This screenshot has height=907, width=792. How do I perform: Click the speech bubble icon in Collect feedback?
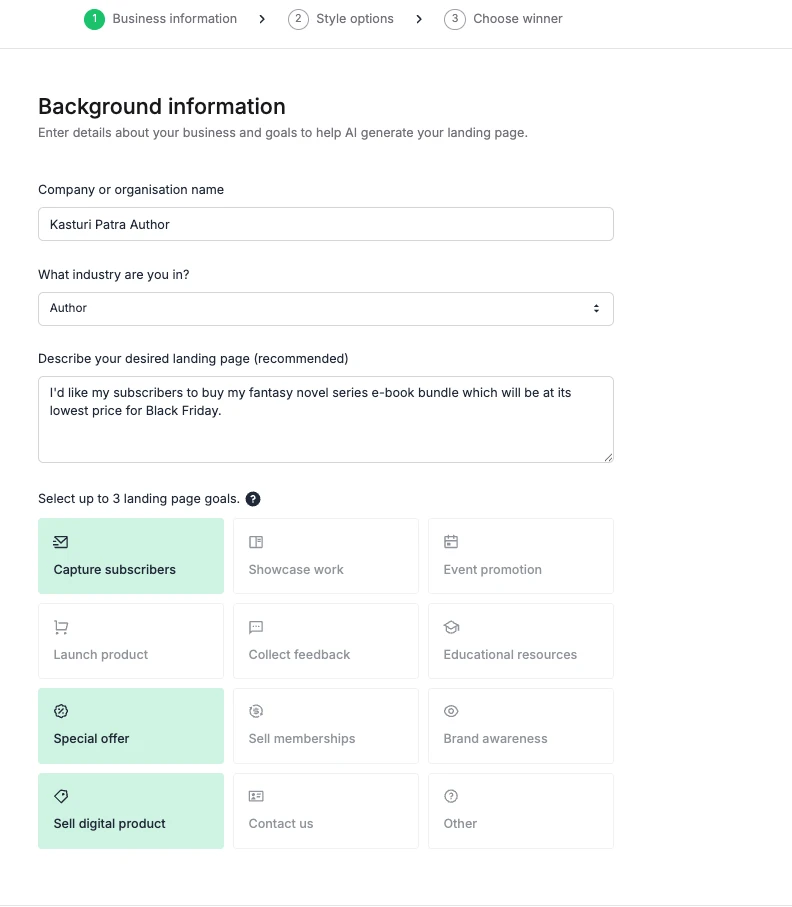[x=256, y=627]
